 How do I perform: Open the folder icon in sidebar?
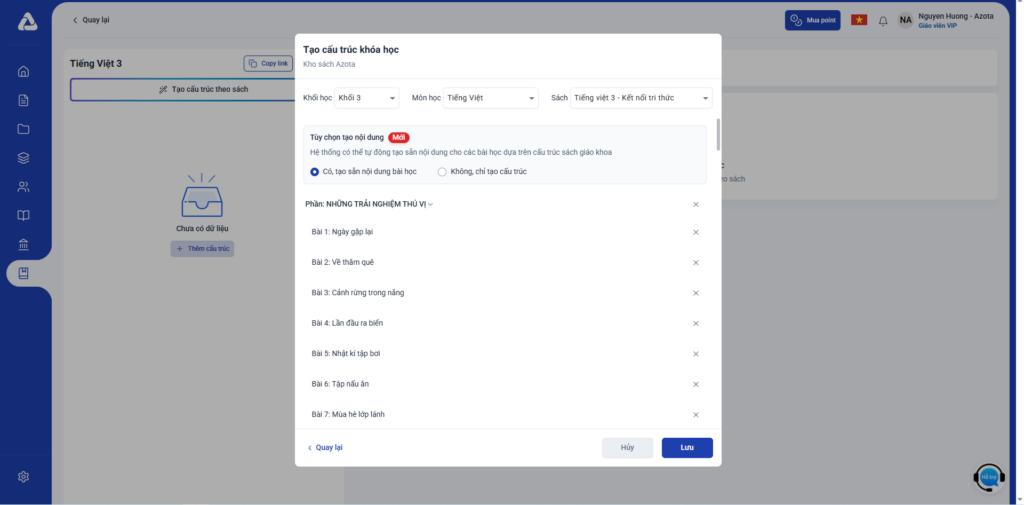click(24, 129)
